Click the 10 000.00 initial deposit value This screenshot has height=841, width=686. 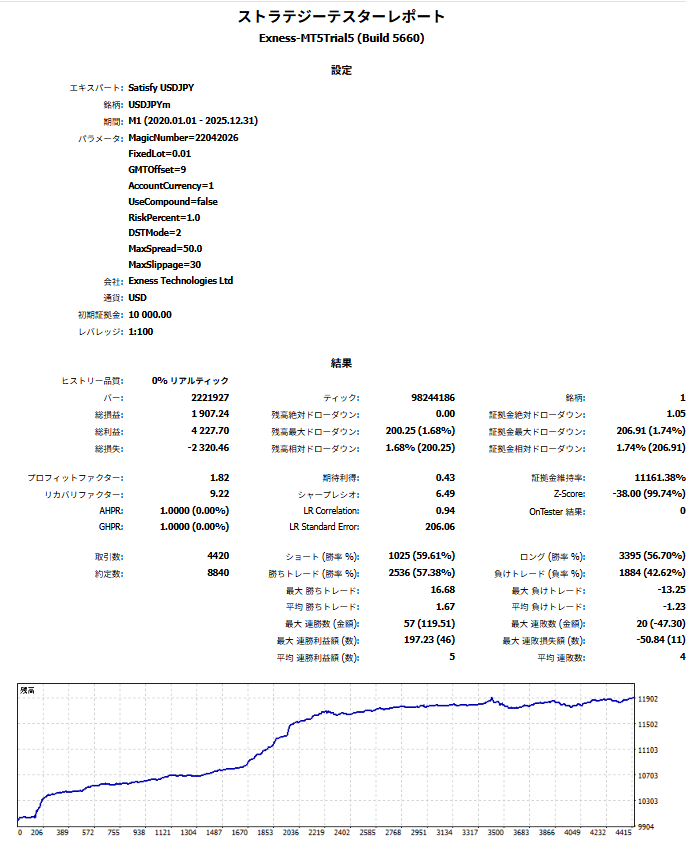150,315
